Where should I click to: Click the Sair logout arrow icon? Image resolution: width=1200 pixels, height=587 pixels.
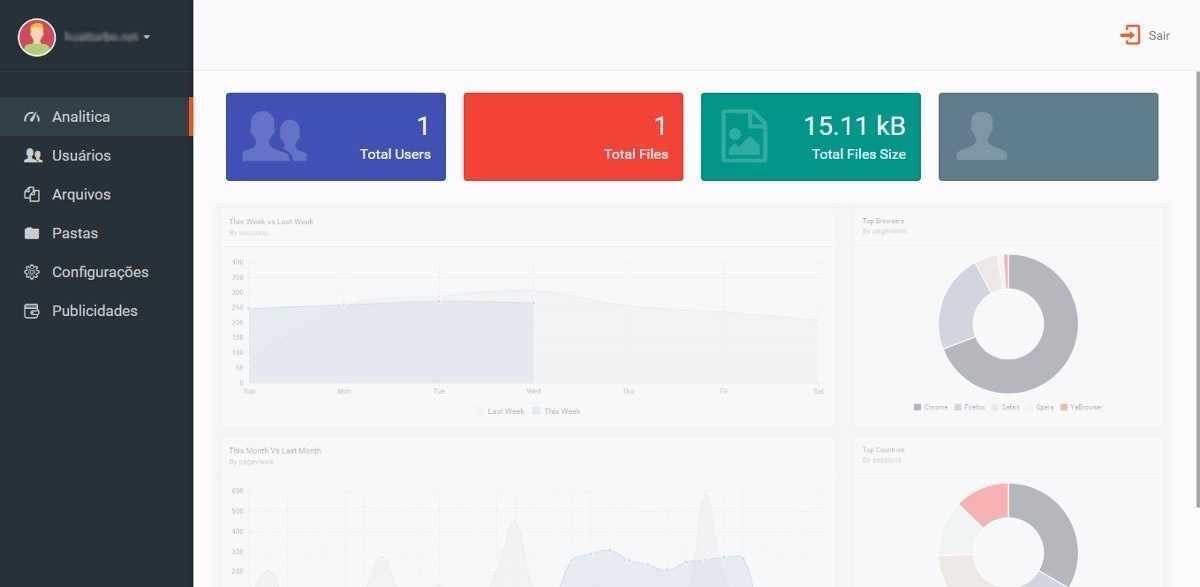coord(1130,35)
